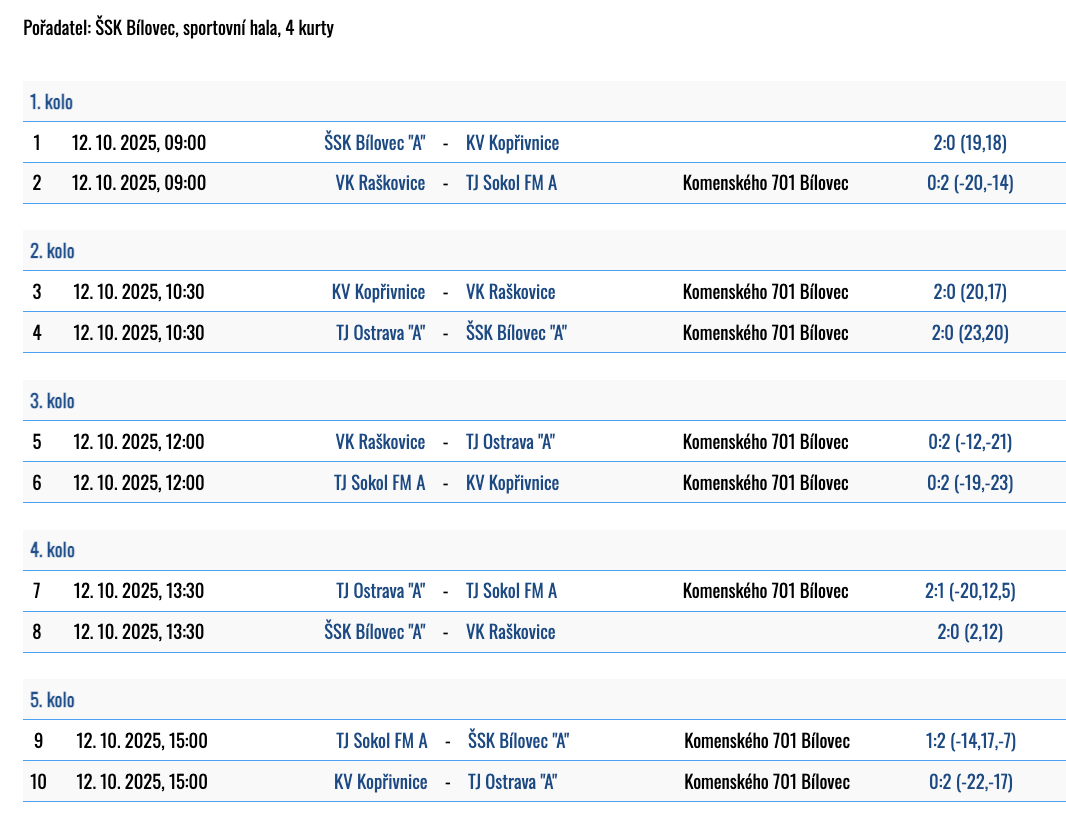This screenshot has height=816, width=1066.
Task: Open the 2:1 (-20,12,5) score details
Action: pyautogui.click(x=970, y=591)
